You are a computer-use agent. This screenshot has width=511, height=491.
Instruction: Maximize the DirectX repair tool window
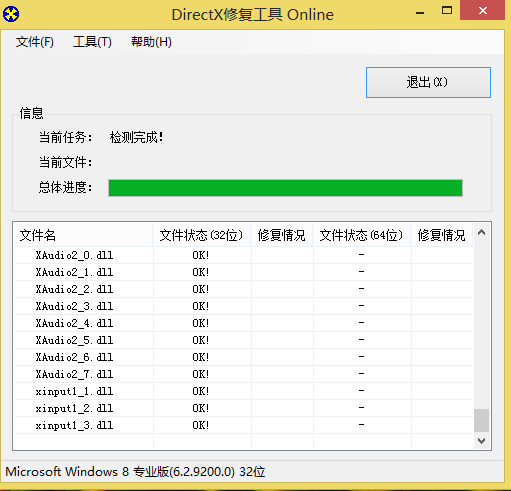click(x=447, y=11)
